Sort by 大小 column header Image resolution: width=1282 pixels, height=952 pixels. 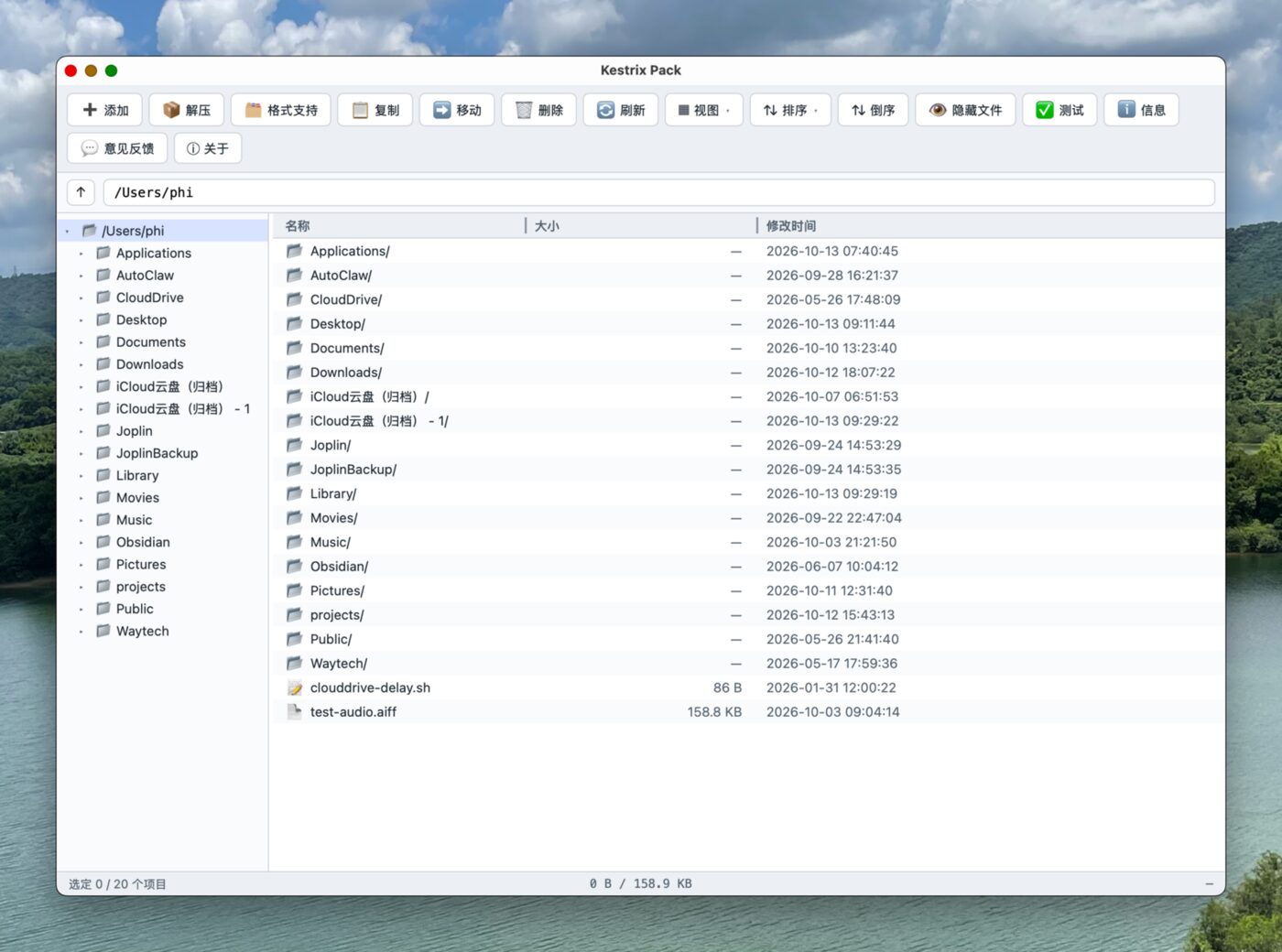[547, 226]
